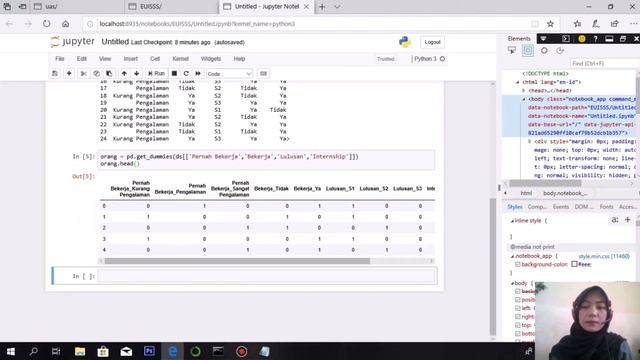Click the empty In [ ] code cell
This screenshot has height=360, width=640.
[267, 276]
